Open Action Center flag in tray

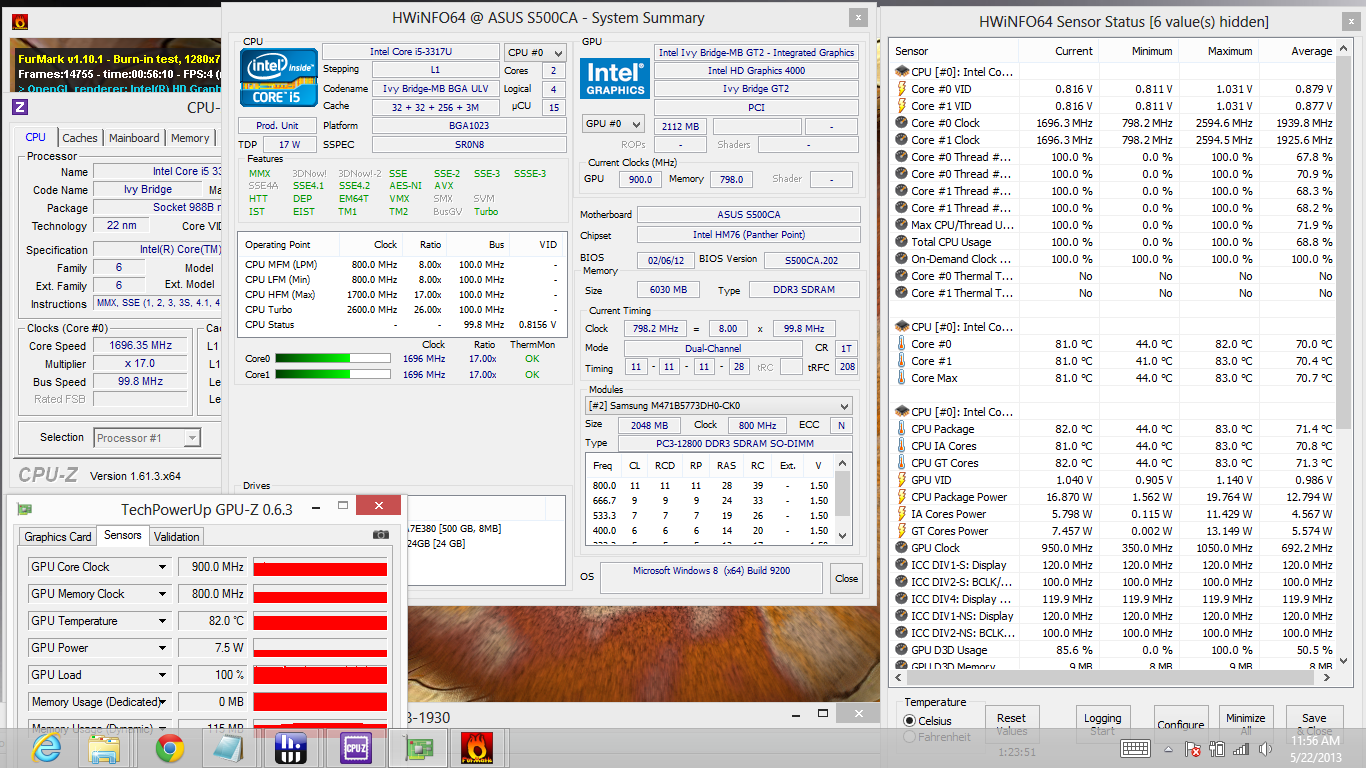point(1192,748)
